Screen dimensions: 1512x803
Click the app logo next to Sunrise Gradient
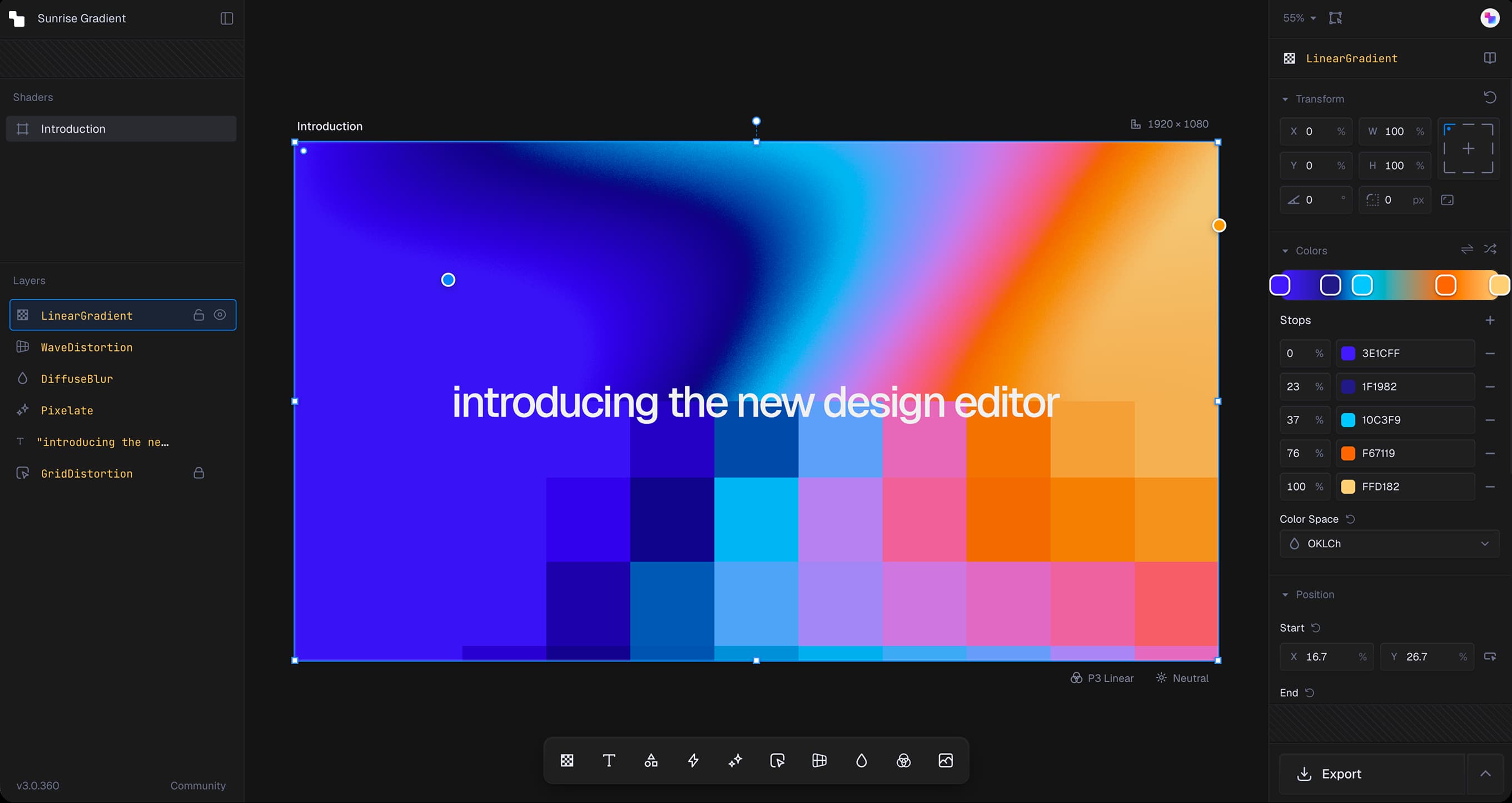[17, 18]
